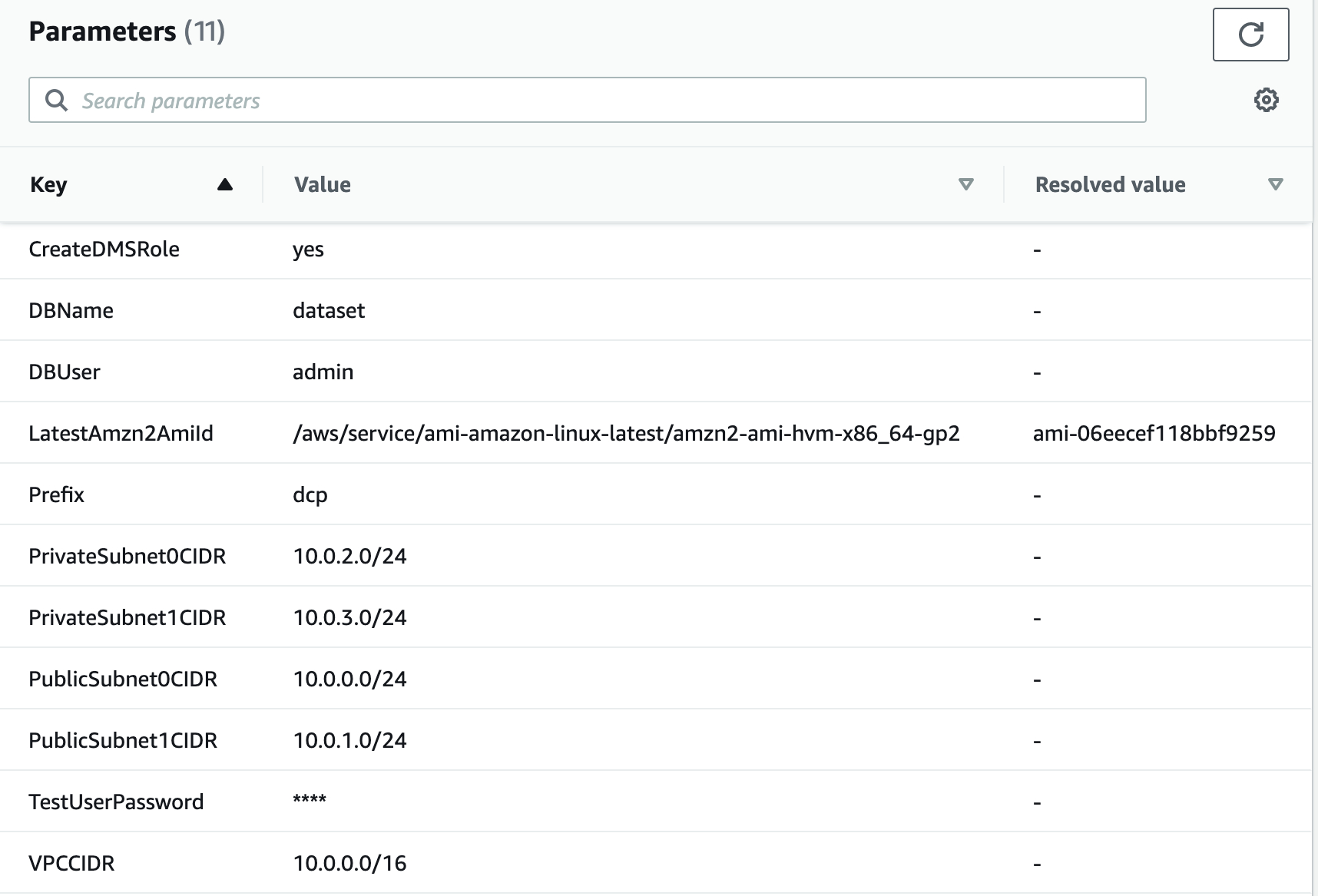The width and height of the screenshot is (1318, 896).
Task: Click the 'dcp' Prefix value
Action: 310,495
